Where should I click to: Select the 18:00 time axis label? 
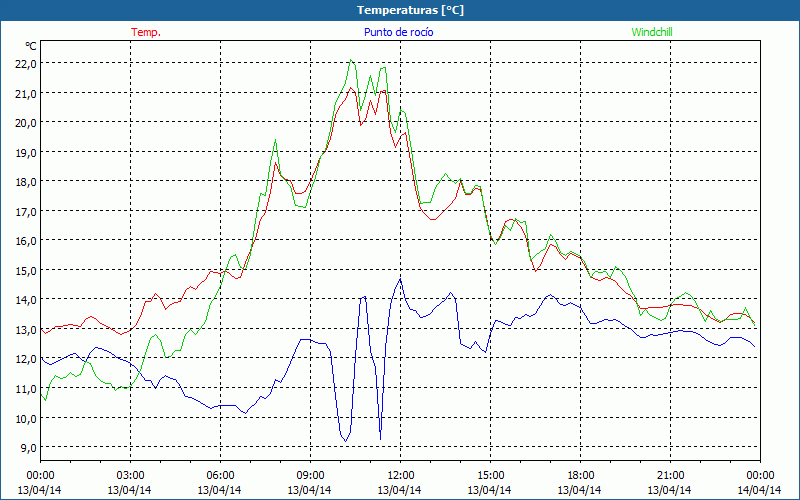(580, 475)
